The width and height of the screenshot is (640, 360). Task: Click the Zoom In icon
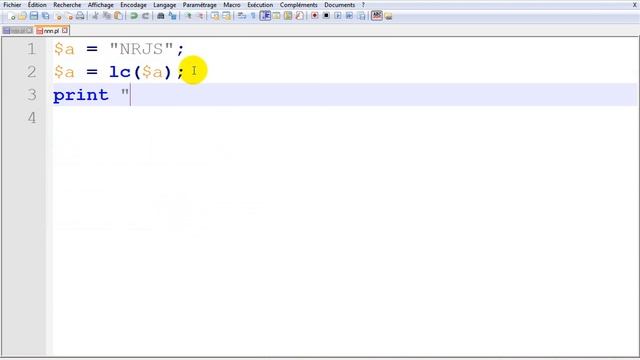coord(189,16)
